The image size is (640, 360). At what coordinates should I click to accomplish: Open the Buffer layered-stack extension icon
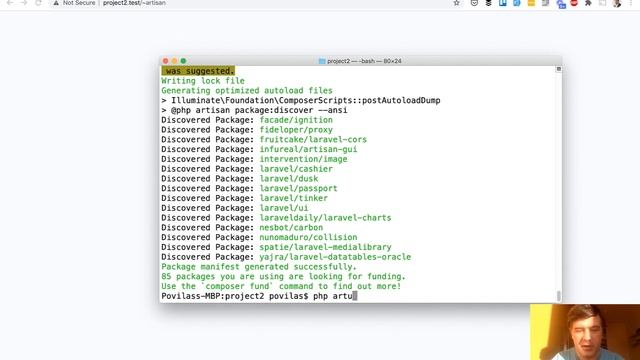point(488,3)
